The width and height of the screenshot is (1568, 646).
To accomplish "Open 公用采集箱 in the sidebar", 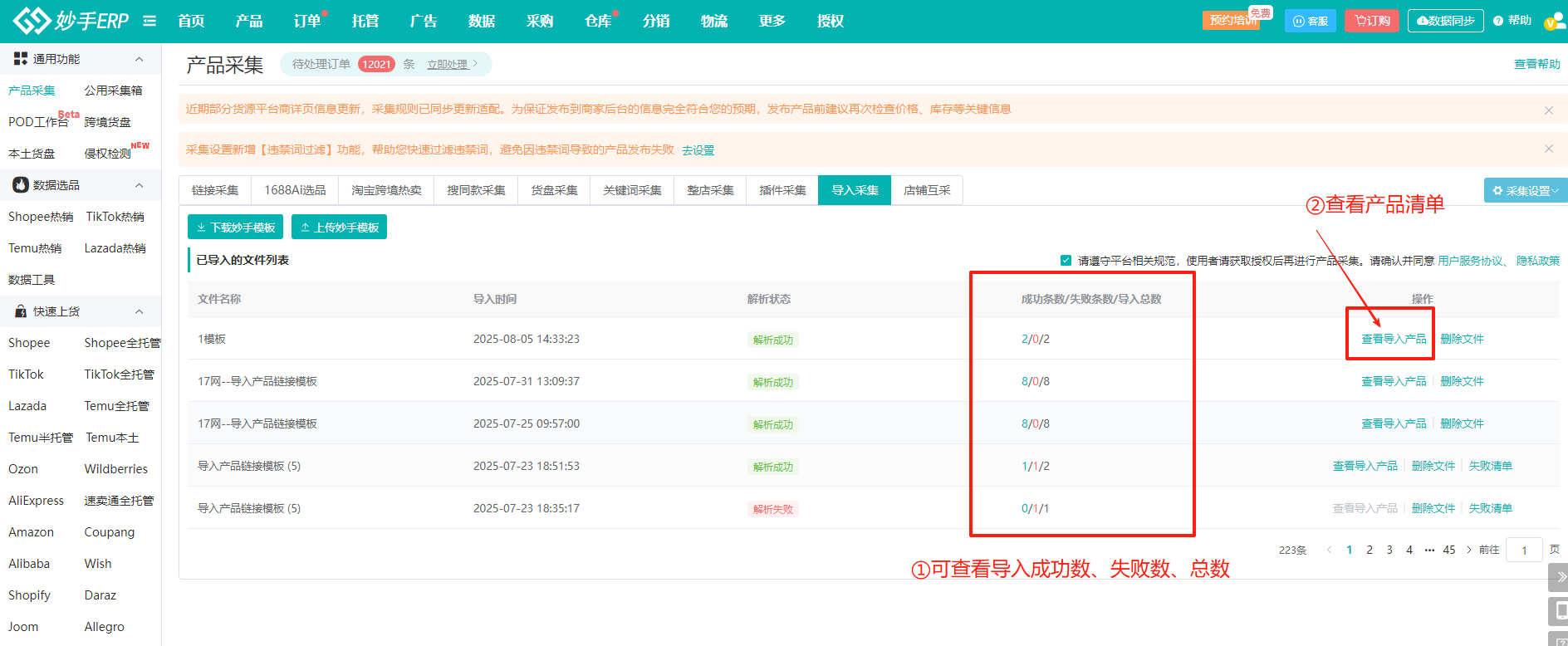I will [114, 91].
